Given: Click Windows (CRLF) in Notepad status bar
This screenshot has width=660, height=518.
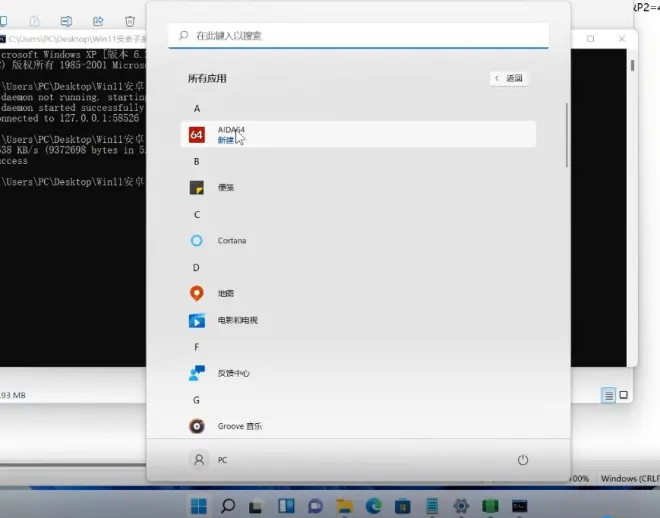Looking at the screenshot, I should (x=630, y=478).
